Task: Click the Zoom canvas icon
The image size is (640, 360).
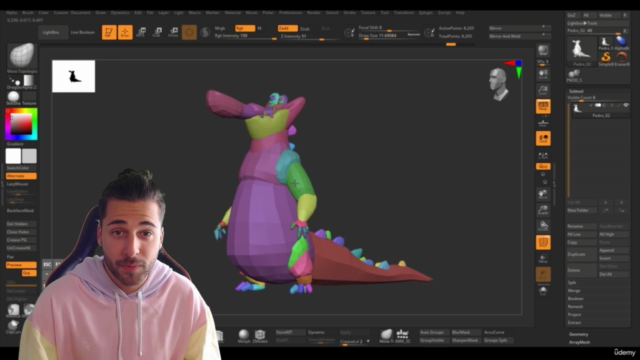Action: 543,90
